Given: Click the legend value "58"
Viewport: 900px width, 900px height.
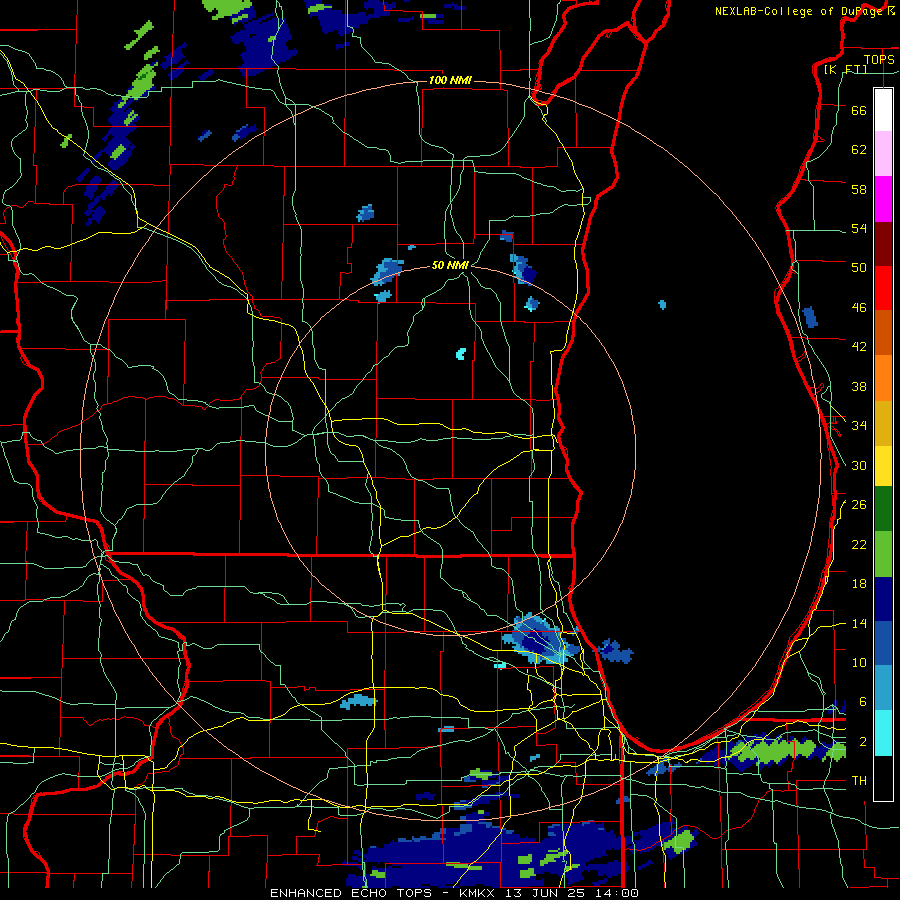Looking at the screenshot, I should (859, 189).
